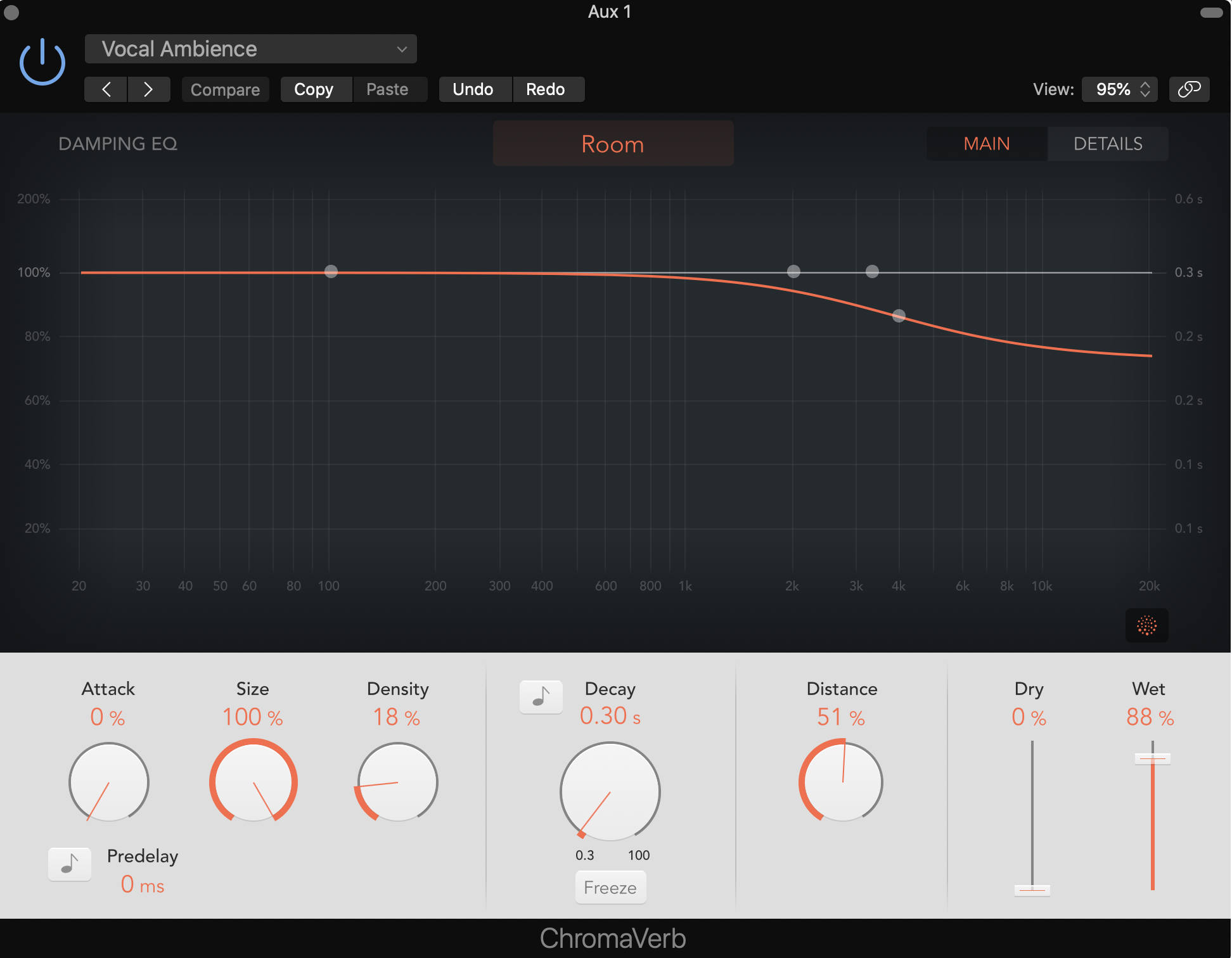Open the View size 95% stepper

(x=1120, y=89)
